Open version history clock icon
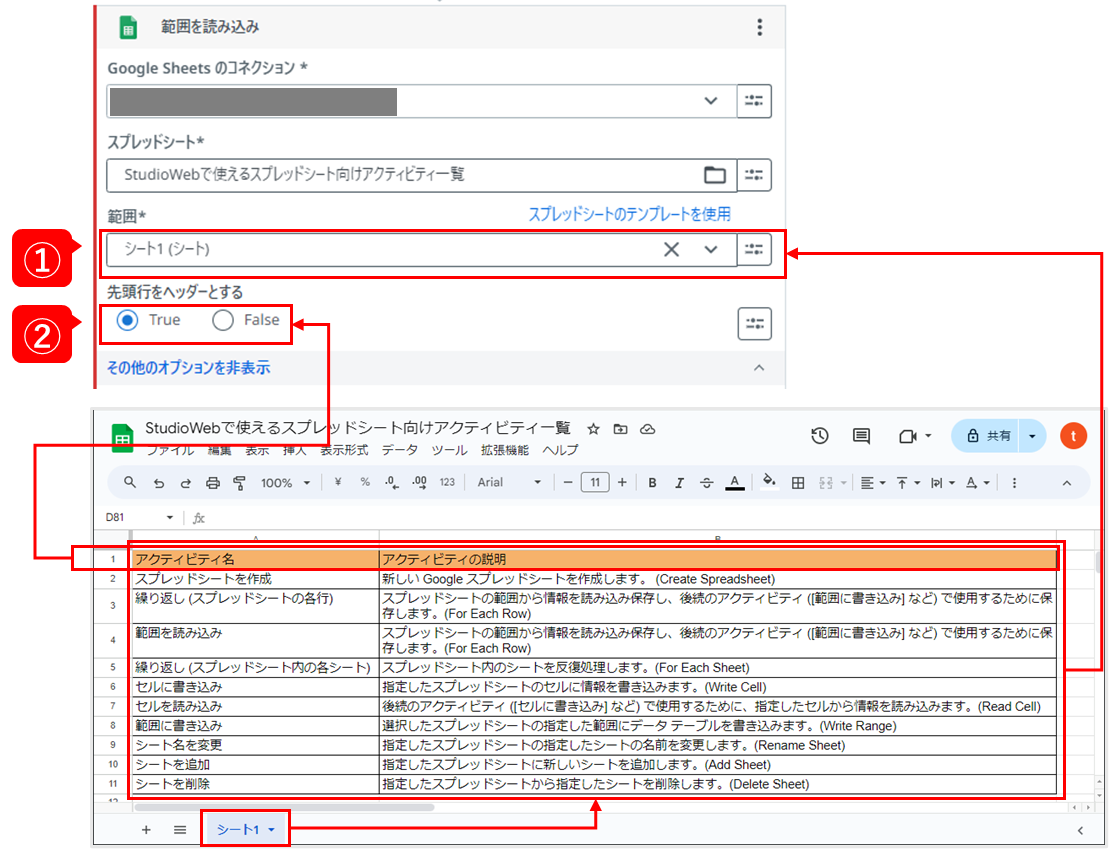 (820, 436)
